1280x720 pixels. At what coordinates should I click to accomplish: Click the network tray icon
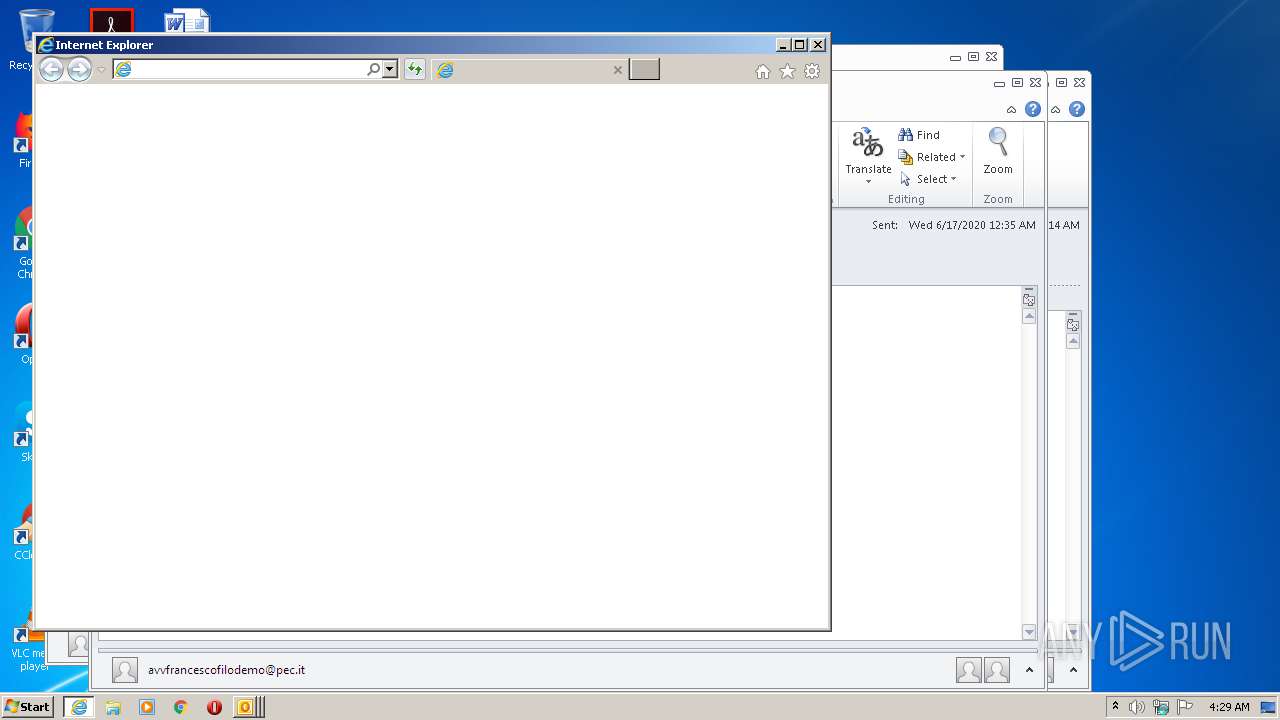point(1161,707)
